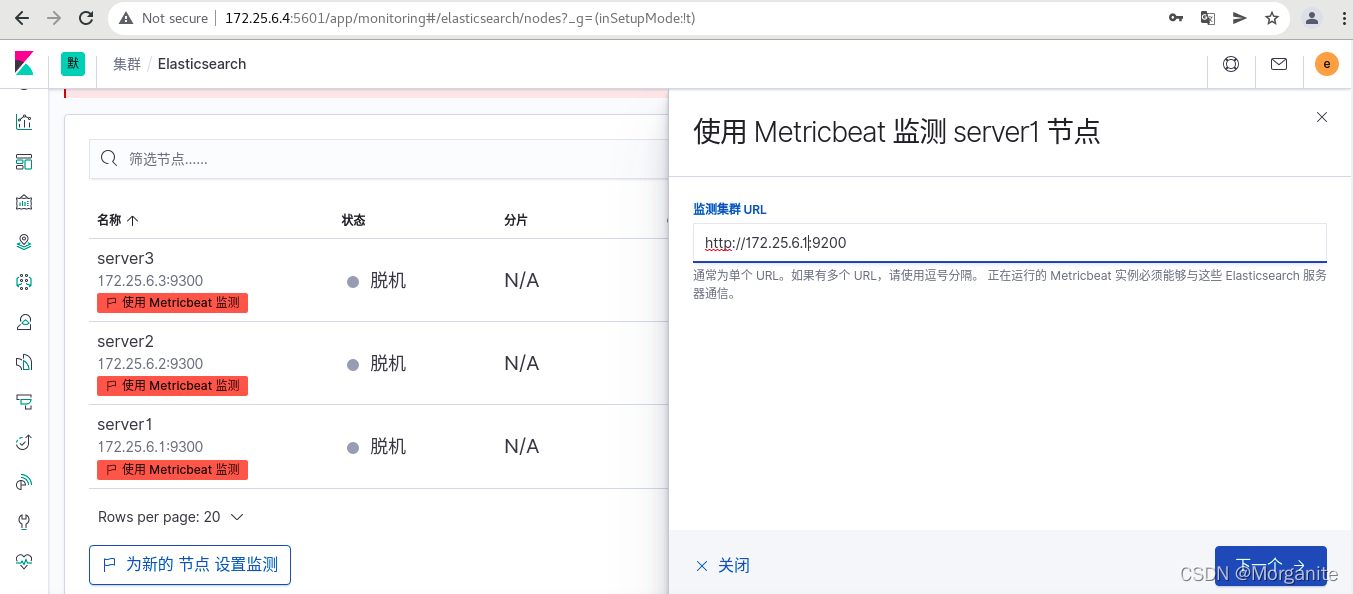Sort nodes by 名称 column
Viewport: 1353px width, 594px height.
pos(117,220)
